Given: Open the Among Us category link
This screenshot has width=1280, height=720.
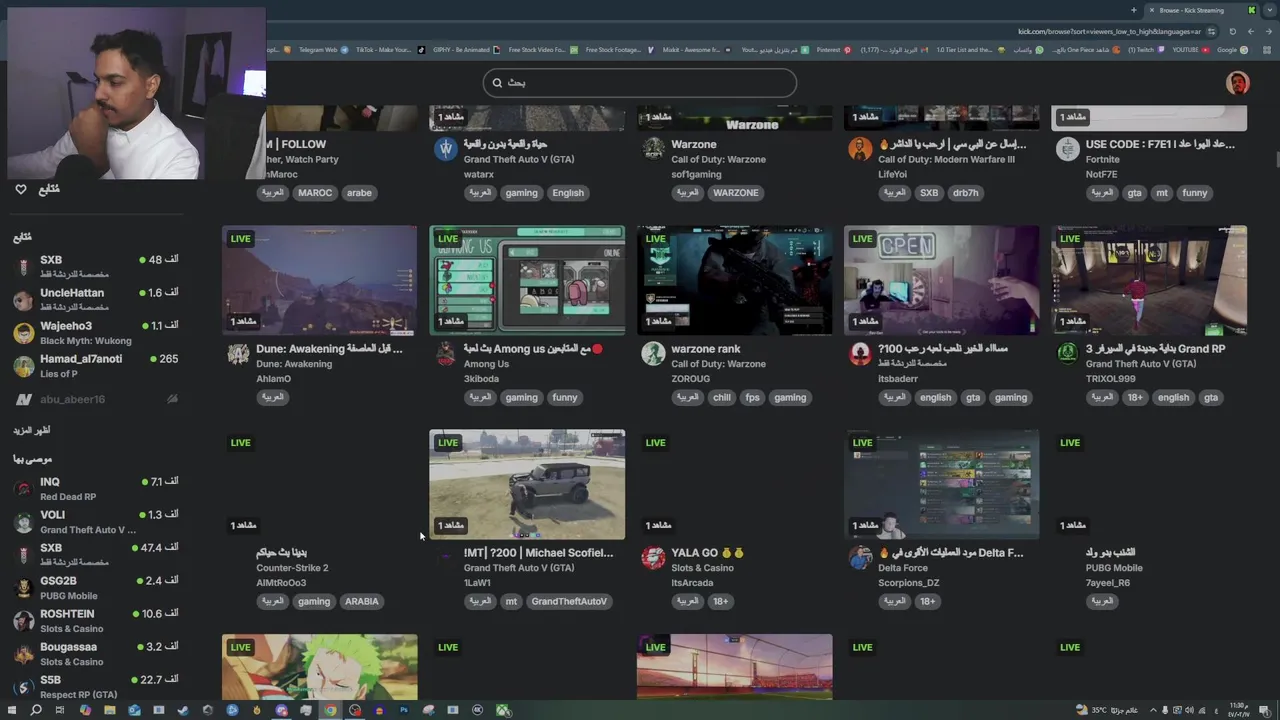Looking at the screenshot, I should (x=486, y=364).
